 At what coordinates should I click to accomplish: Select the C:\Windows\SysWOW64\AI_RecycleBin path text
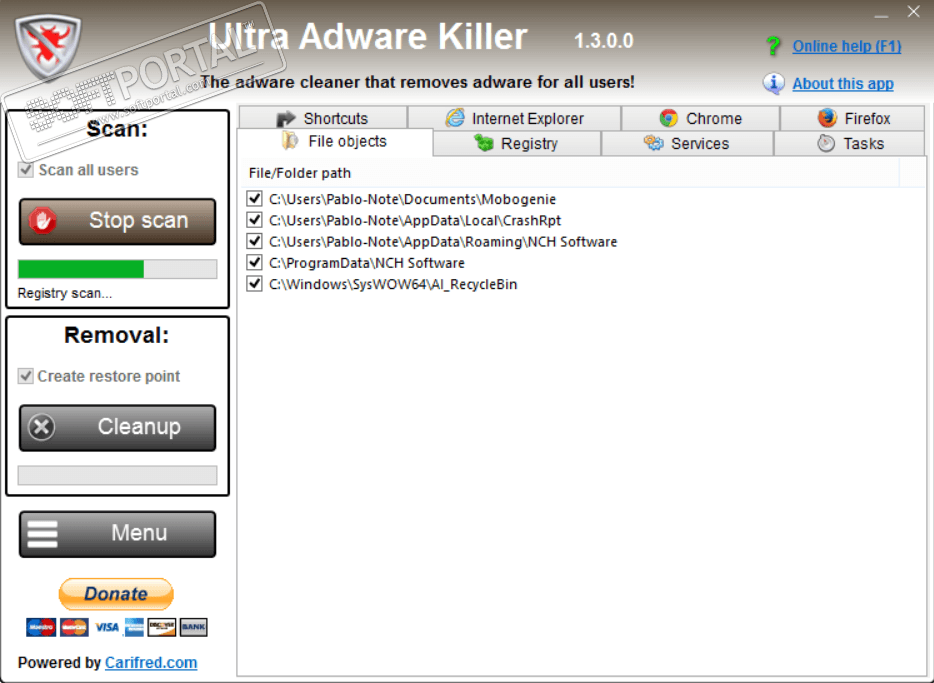pos(393,284)
